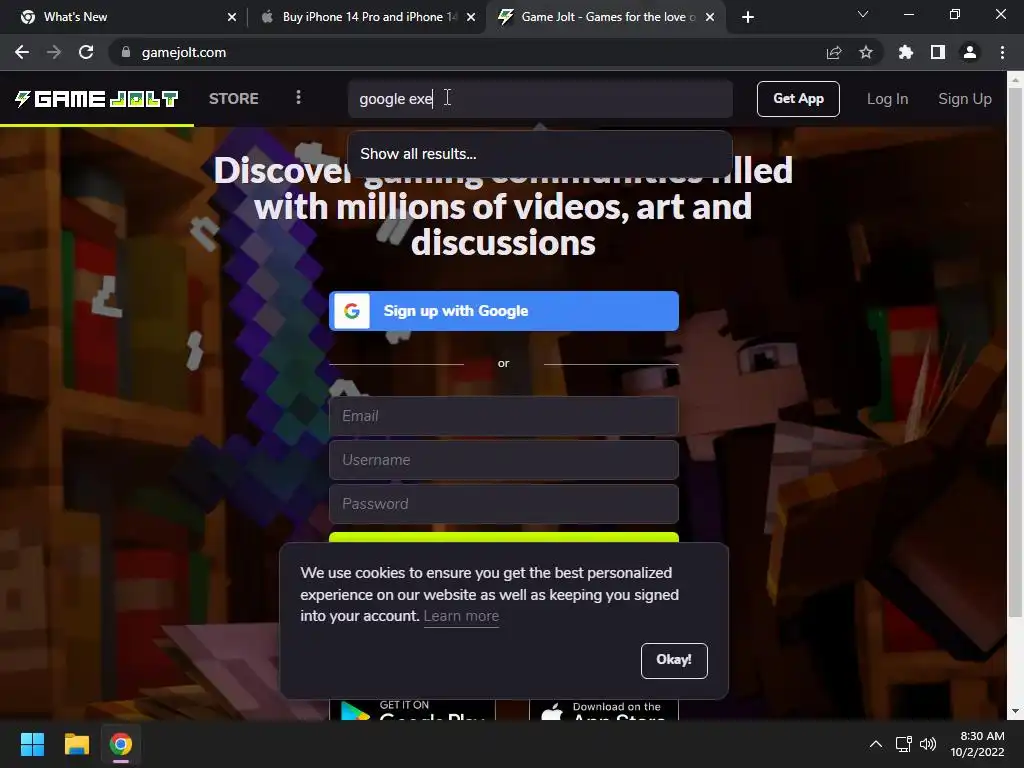This screenshot has height=768, width=1024.
Task: Open the Sign Up page
Action: [965, 99]
